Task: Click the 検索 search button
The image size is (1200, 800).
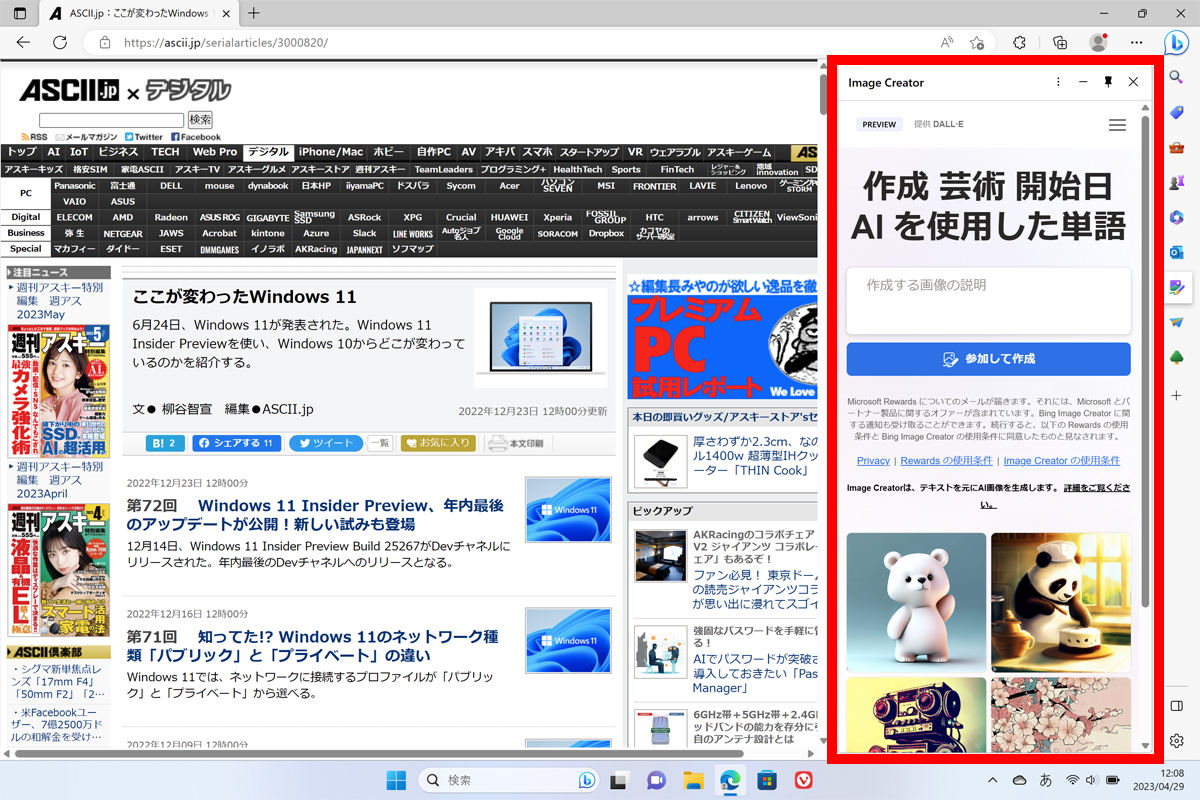Action: click(x=200, y=120)
